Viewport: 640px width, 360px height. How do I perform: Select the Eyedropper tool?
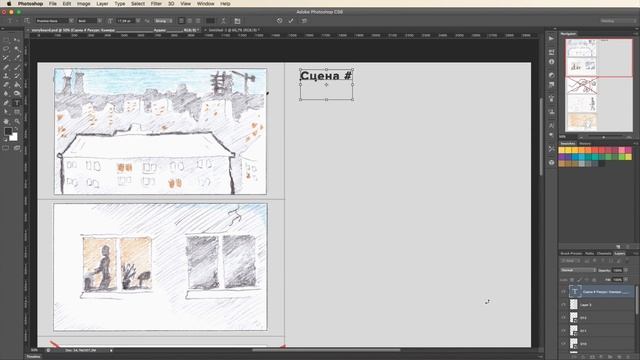click(x=17, y=58)
